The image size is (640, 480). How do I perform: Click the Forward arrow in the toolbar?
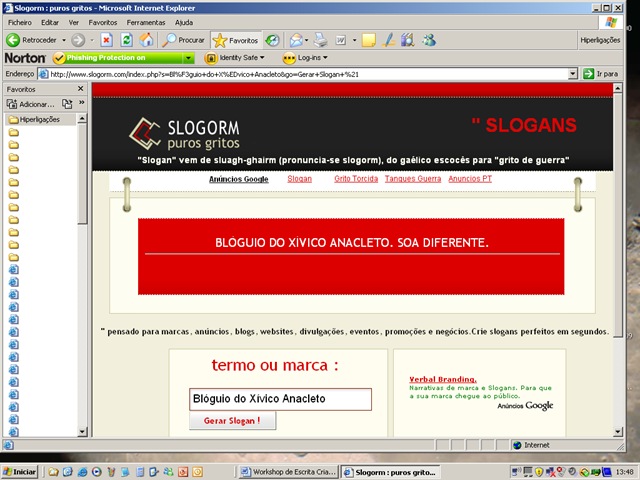point(78,40)
